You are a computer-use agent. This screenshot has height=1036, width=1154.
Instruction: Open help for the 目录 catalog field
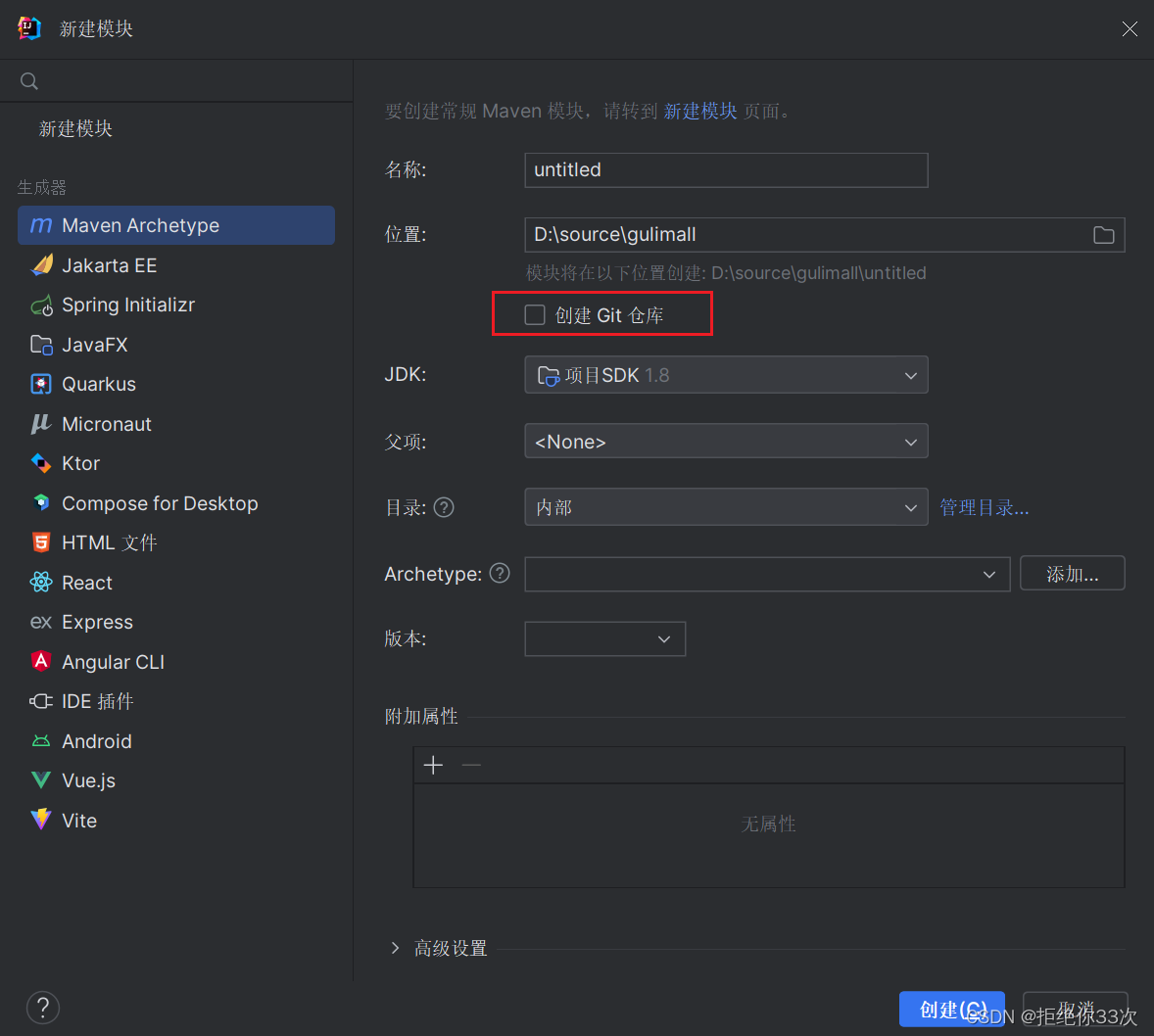pos(444,507)
